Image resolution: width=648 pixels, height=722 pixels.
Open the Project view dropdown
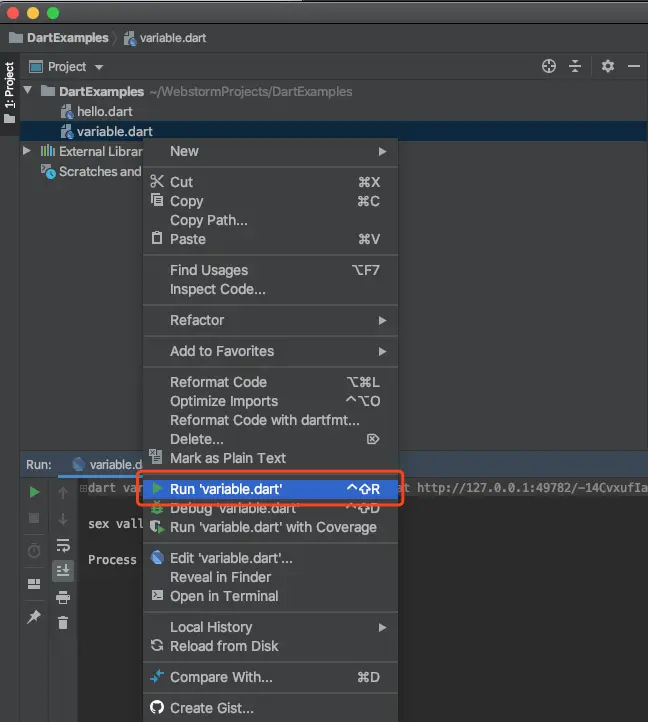coord(66,67)
